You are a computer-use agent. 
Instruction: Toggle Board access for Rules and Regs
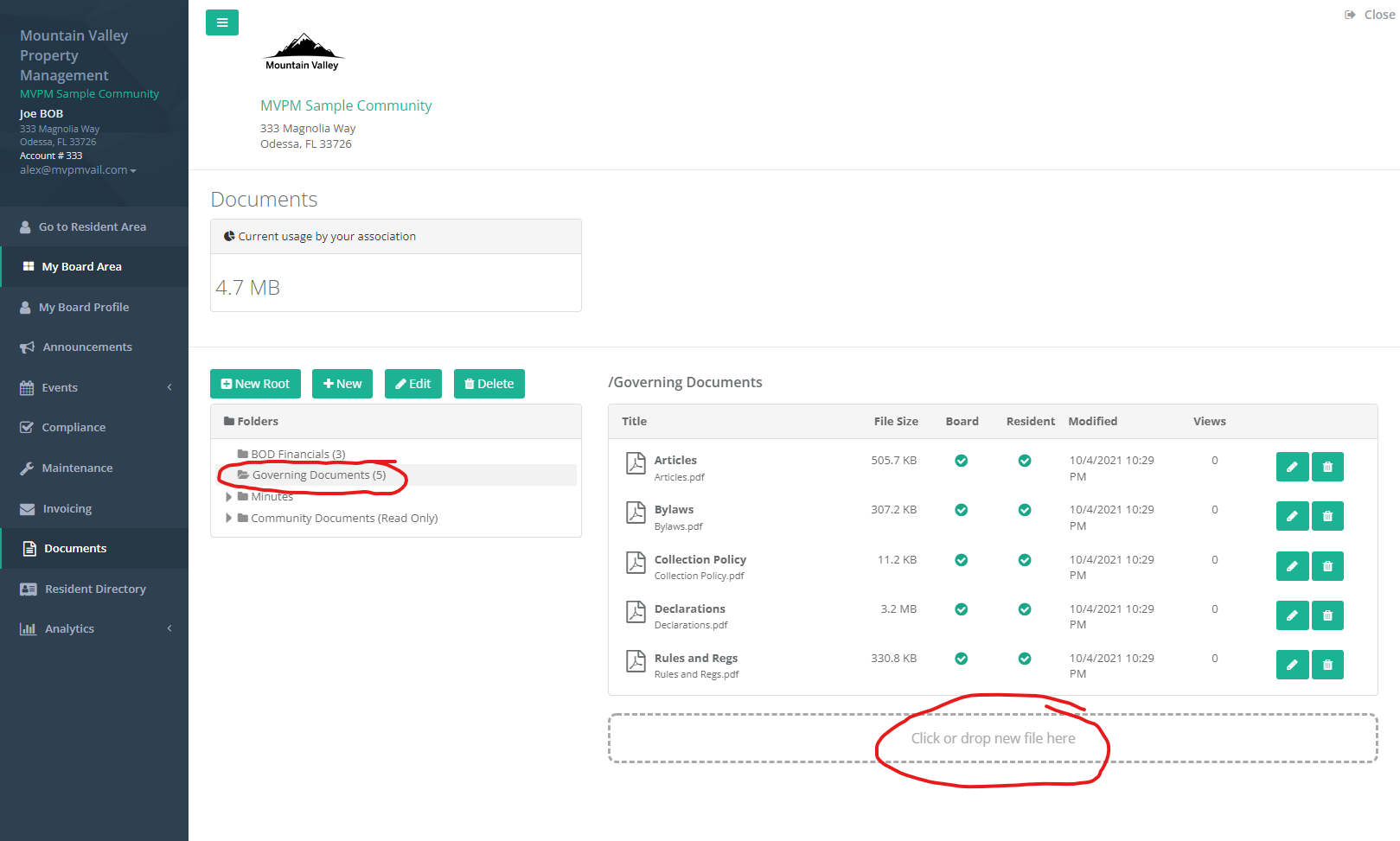tap(961, 659)
